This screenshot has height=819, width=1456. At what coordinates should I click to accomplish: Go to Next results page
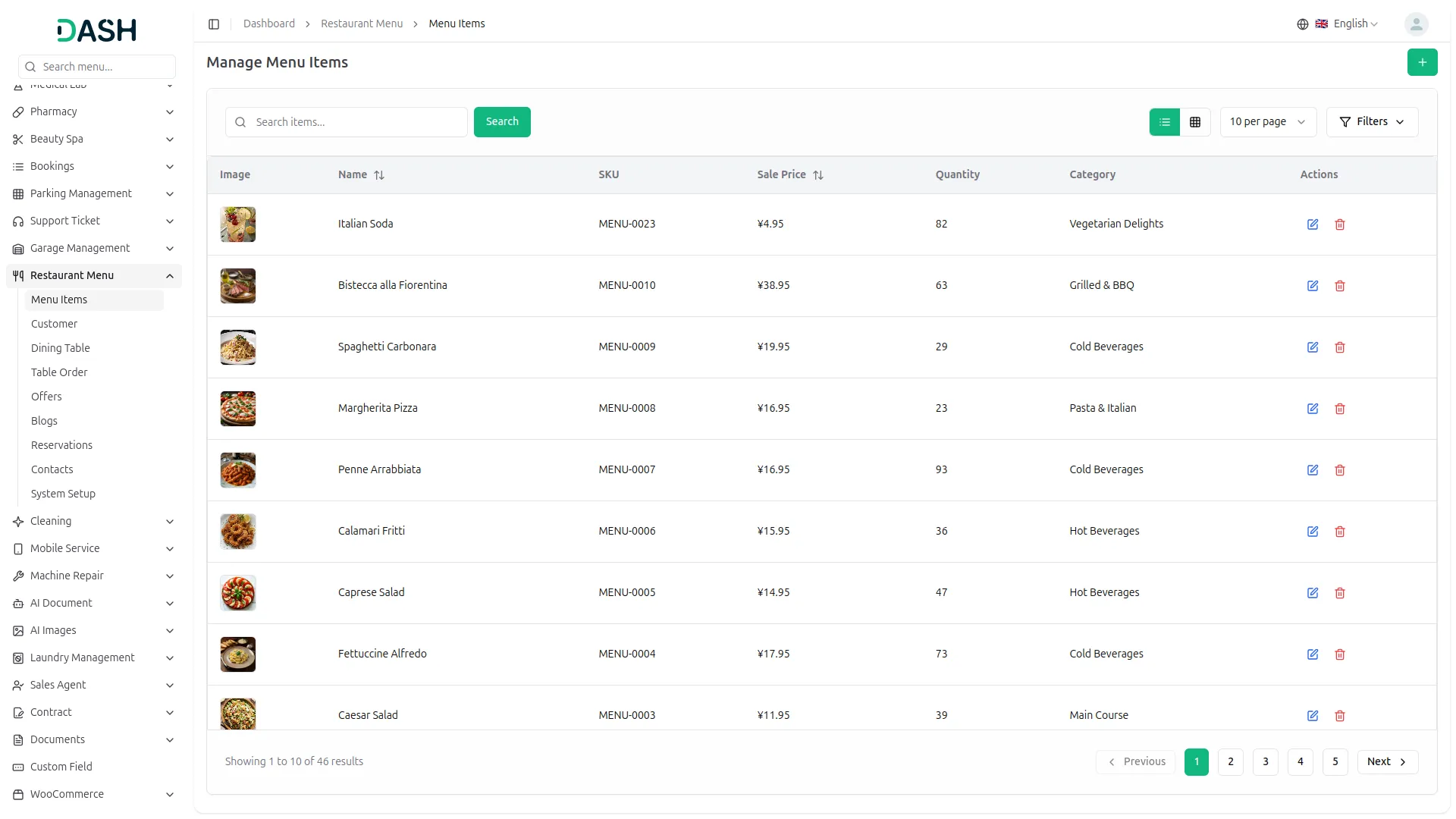1387,761
